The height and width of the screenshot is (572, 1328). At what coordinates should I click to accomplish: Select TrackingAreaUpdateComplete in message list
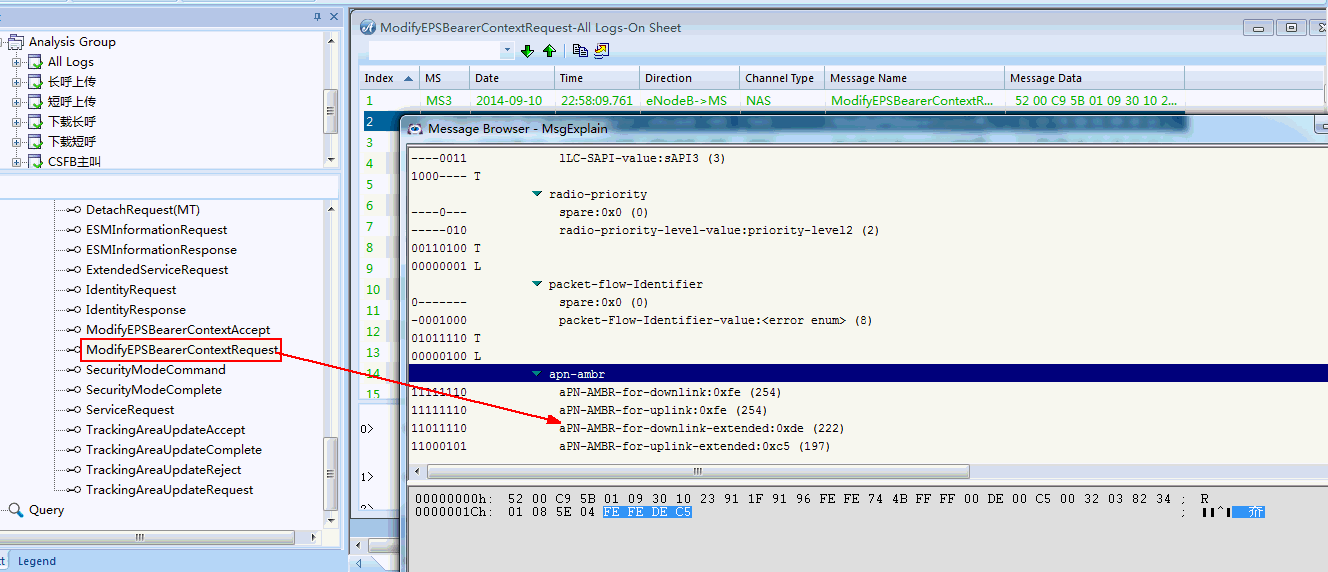(174, 450)
